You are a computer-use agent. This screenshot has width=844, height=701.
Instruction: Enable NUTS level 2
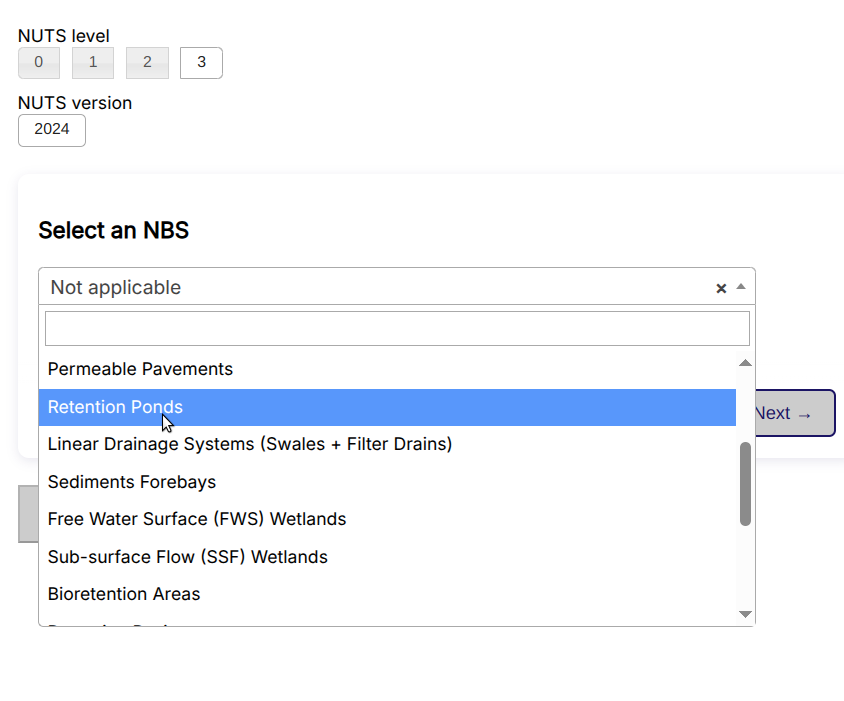click(x=147, y=62)
